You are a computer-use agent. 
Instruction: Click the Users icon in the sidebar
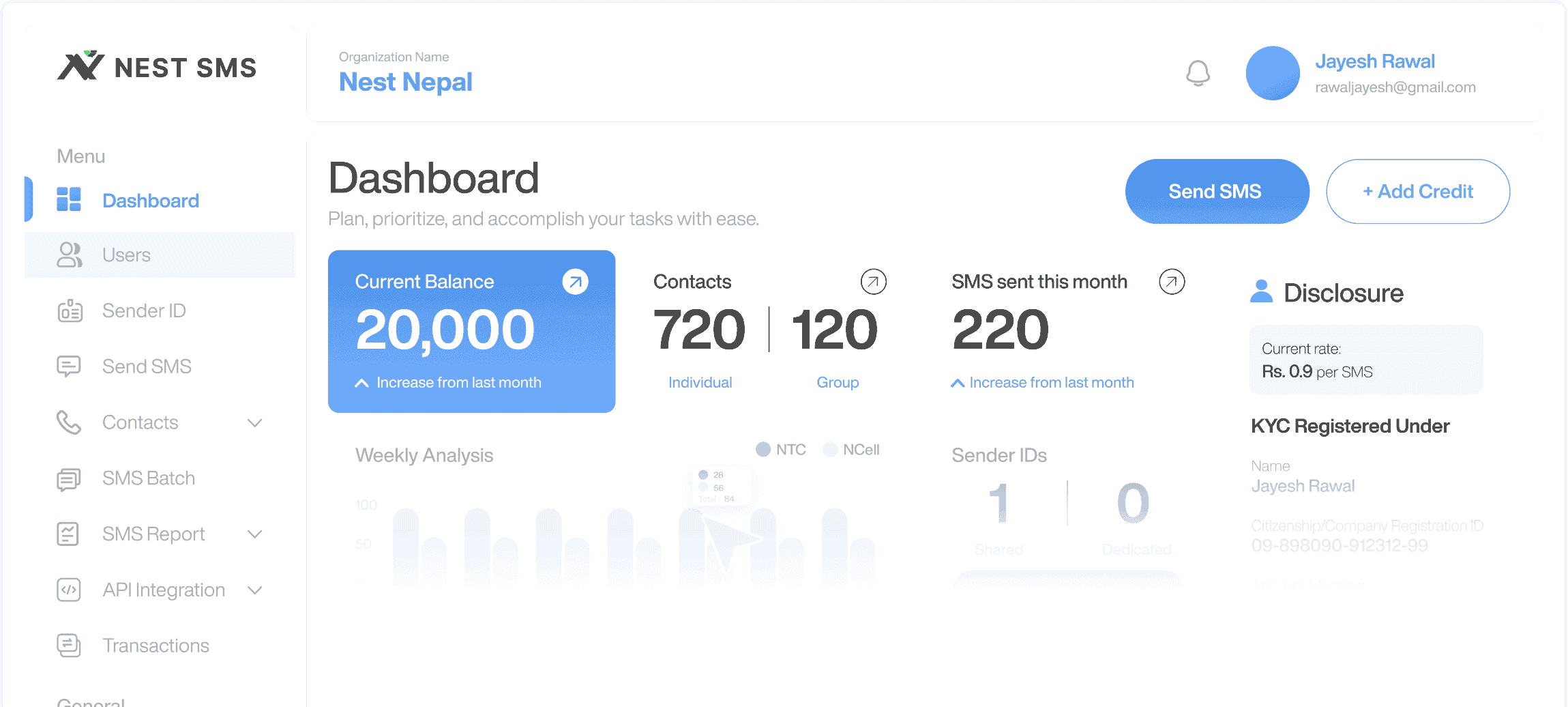pyautogui.click(x=68, y=255)
